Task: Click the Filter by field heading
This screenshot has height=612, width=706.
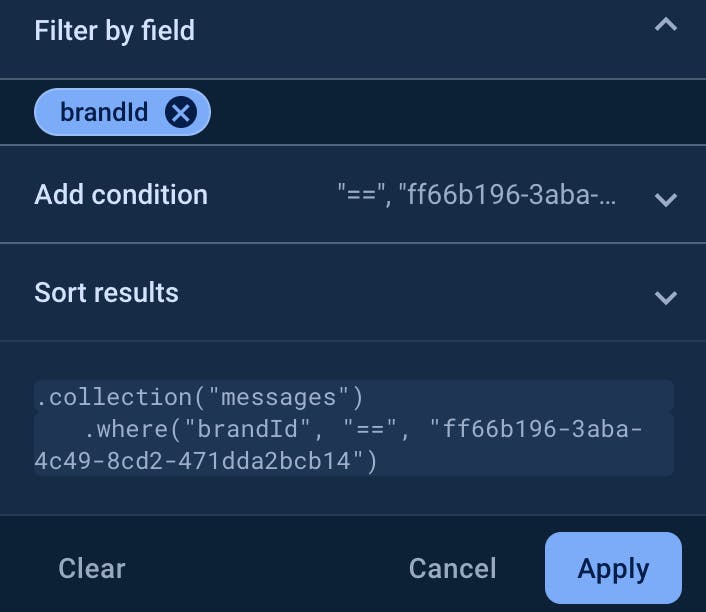Action: click(115, 31)
